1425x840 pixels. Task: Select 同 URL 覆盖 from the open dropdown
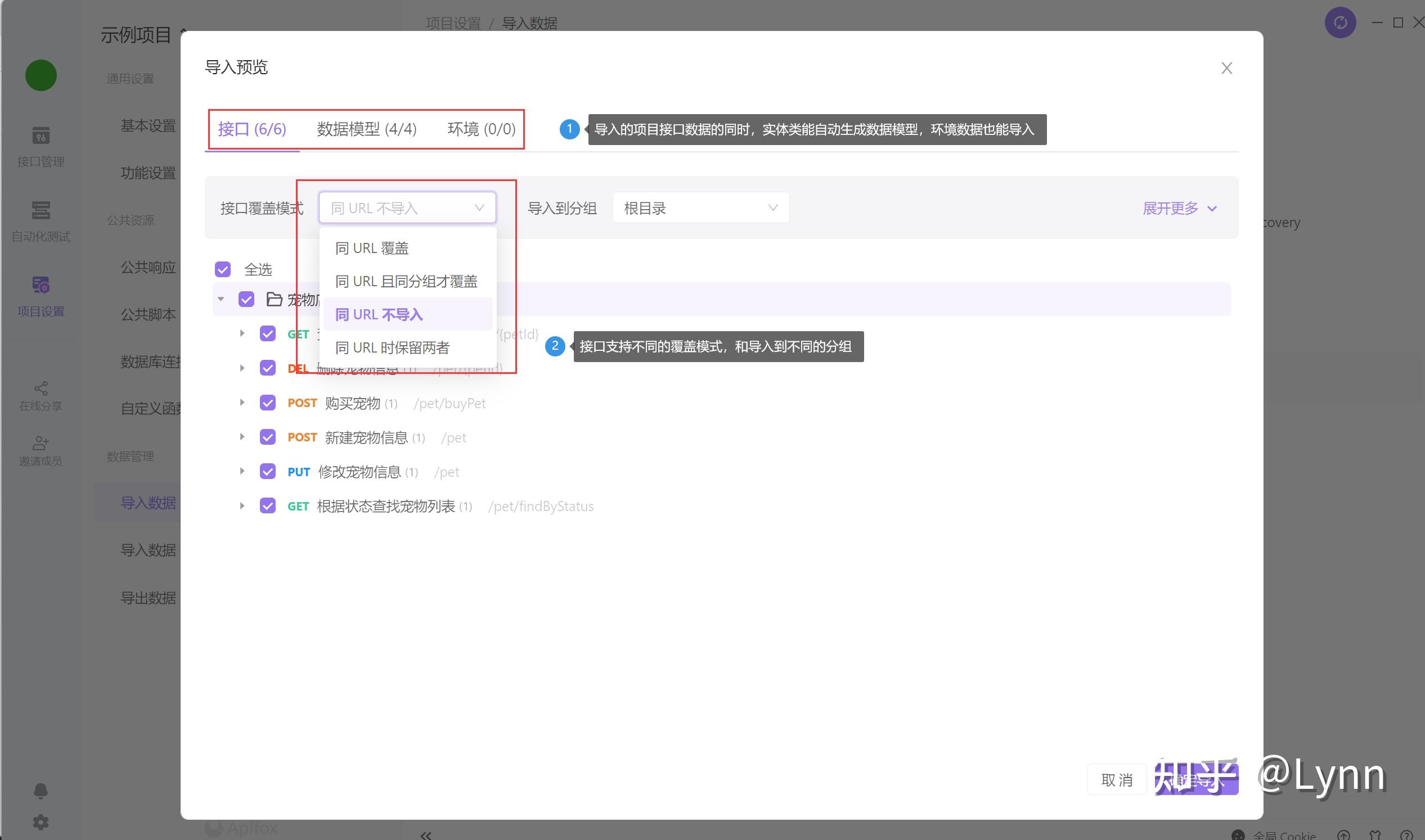(372, 247)
